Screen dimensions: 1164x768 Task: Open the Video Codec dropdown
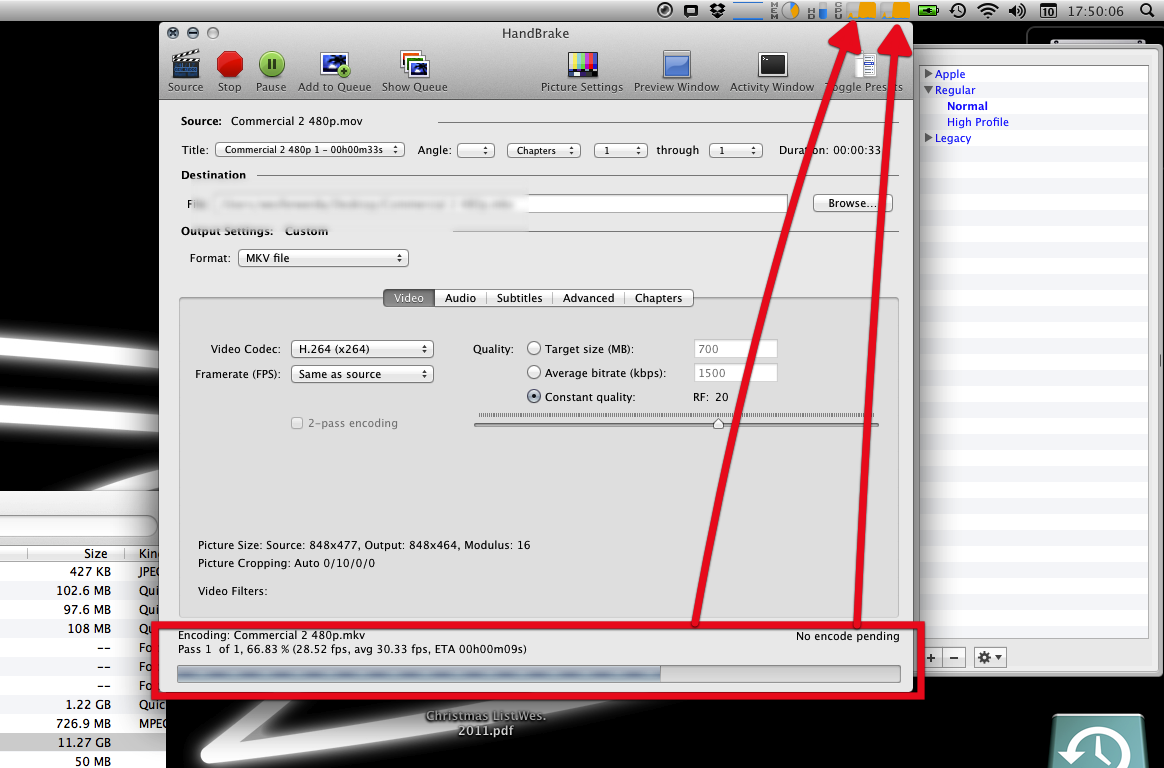pos(362,349)
